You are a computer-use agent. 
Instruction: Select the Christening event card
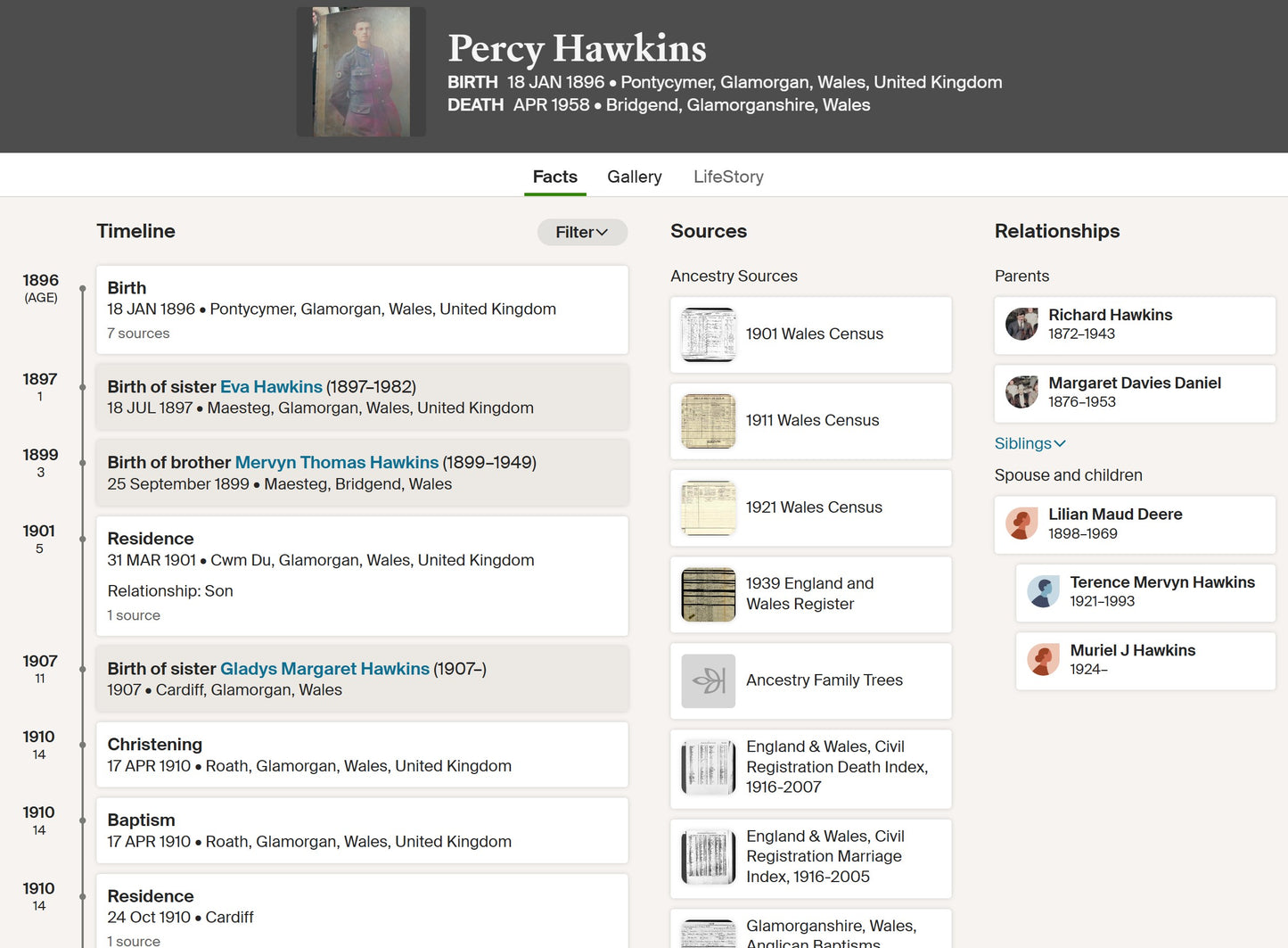tap(362, 754)
